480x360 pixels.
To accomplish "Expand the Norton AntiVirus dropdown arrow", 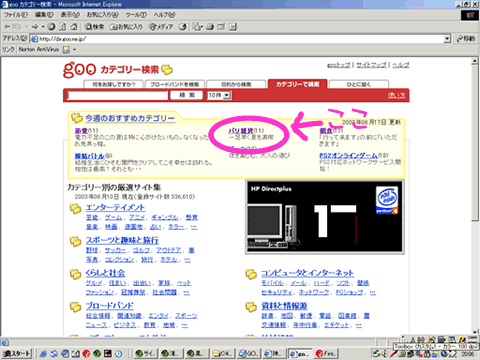I will point(74,50).
